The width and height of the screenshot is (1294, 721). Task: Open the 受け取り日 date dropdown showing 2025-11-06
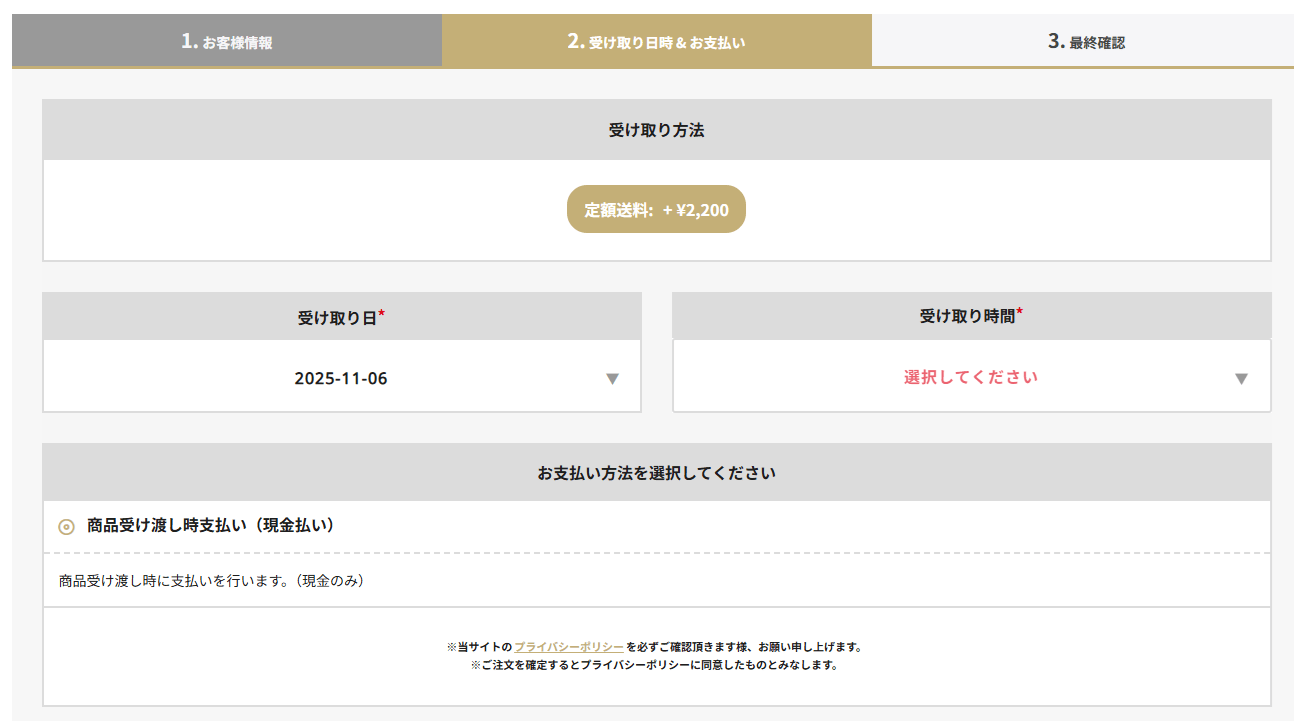tap(341, 378)
